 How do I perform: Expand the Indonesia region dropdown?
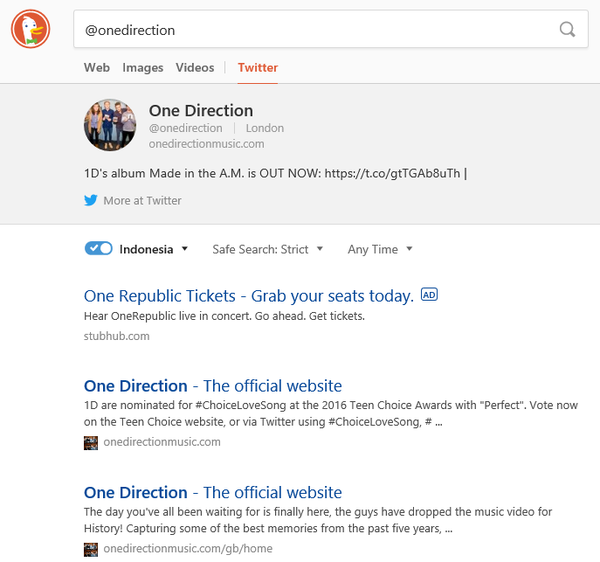click(x=153, y=249)
